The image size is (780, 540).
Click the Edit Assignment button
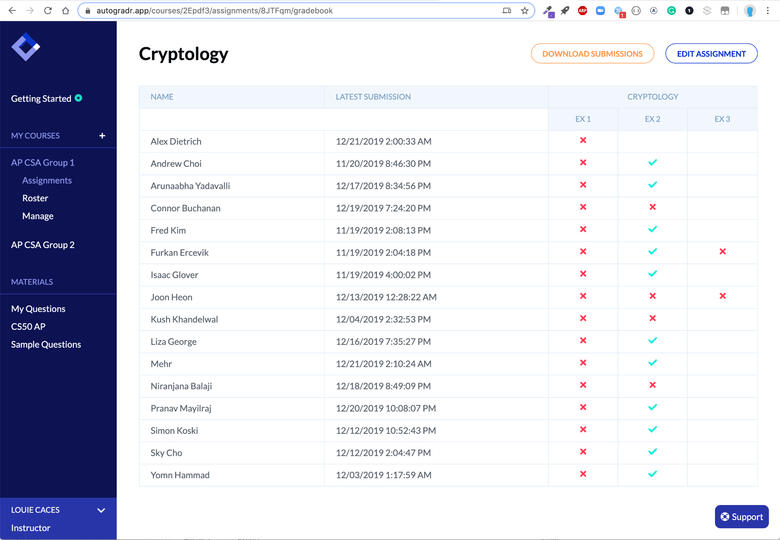point(711,54)
